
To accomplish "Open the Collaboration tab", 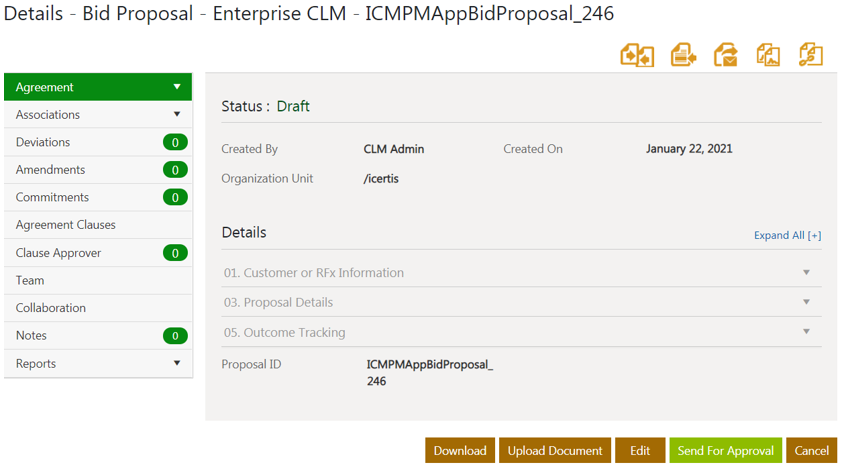I will 51,308.
